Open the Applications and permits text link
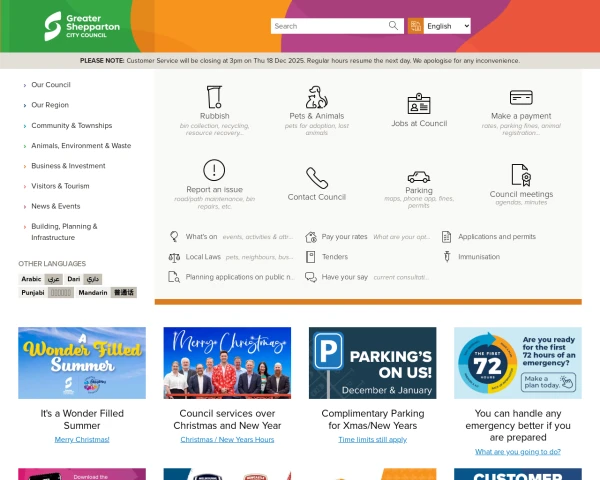Viewport: 600px width, 480px height. [x=497, y=237]
